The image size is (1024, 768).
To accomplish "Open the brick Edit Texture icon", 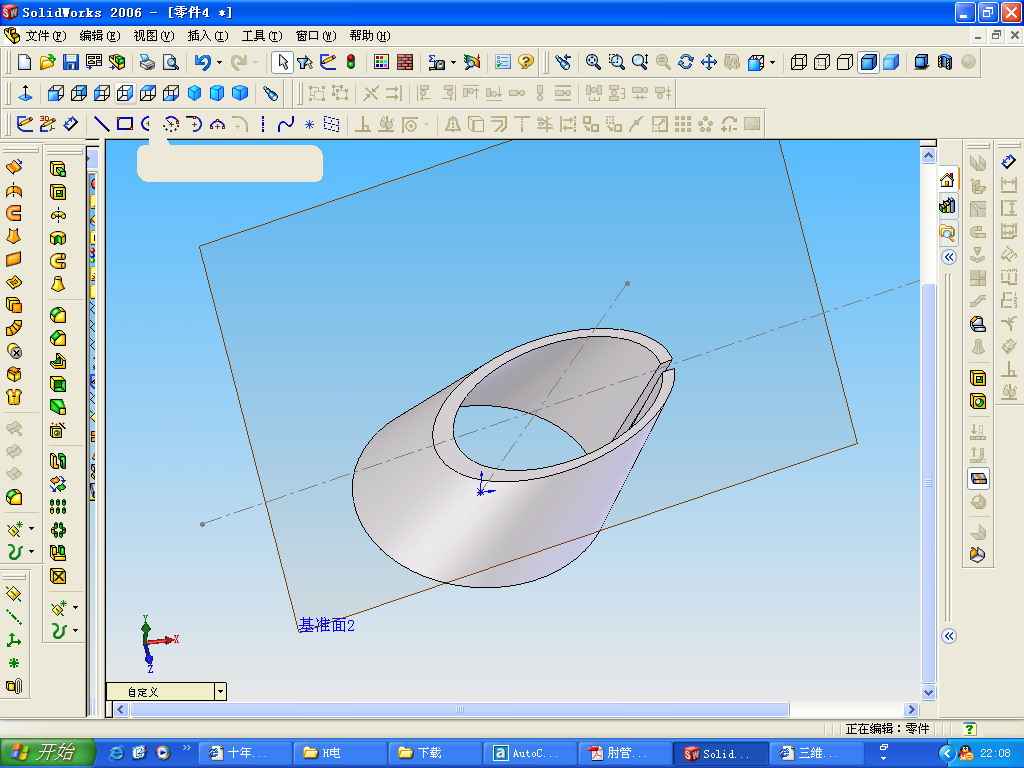I will (x=405, y=62).
